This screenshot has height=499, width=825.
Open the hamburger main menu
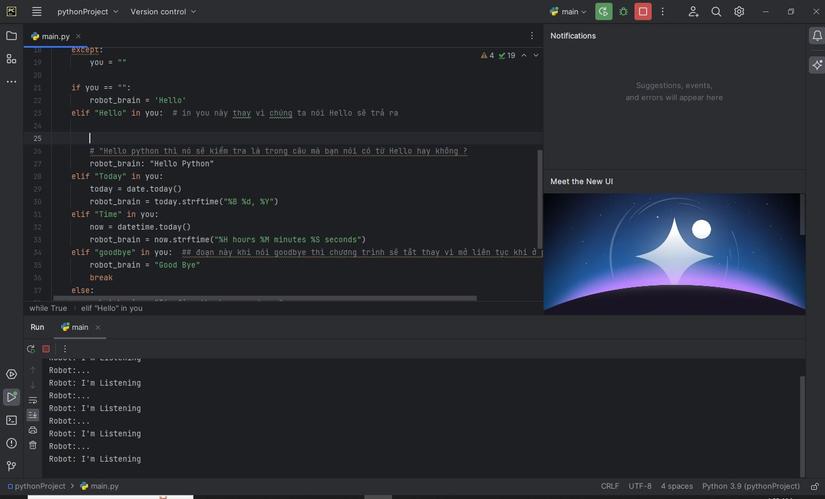coord(37,12)
